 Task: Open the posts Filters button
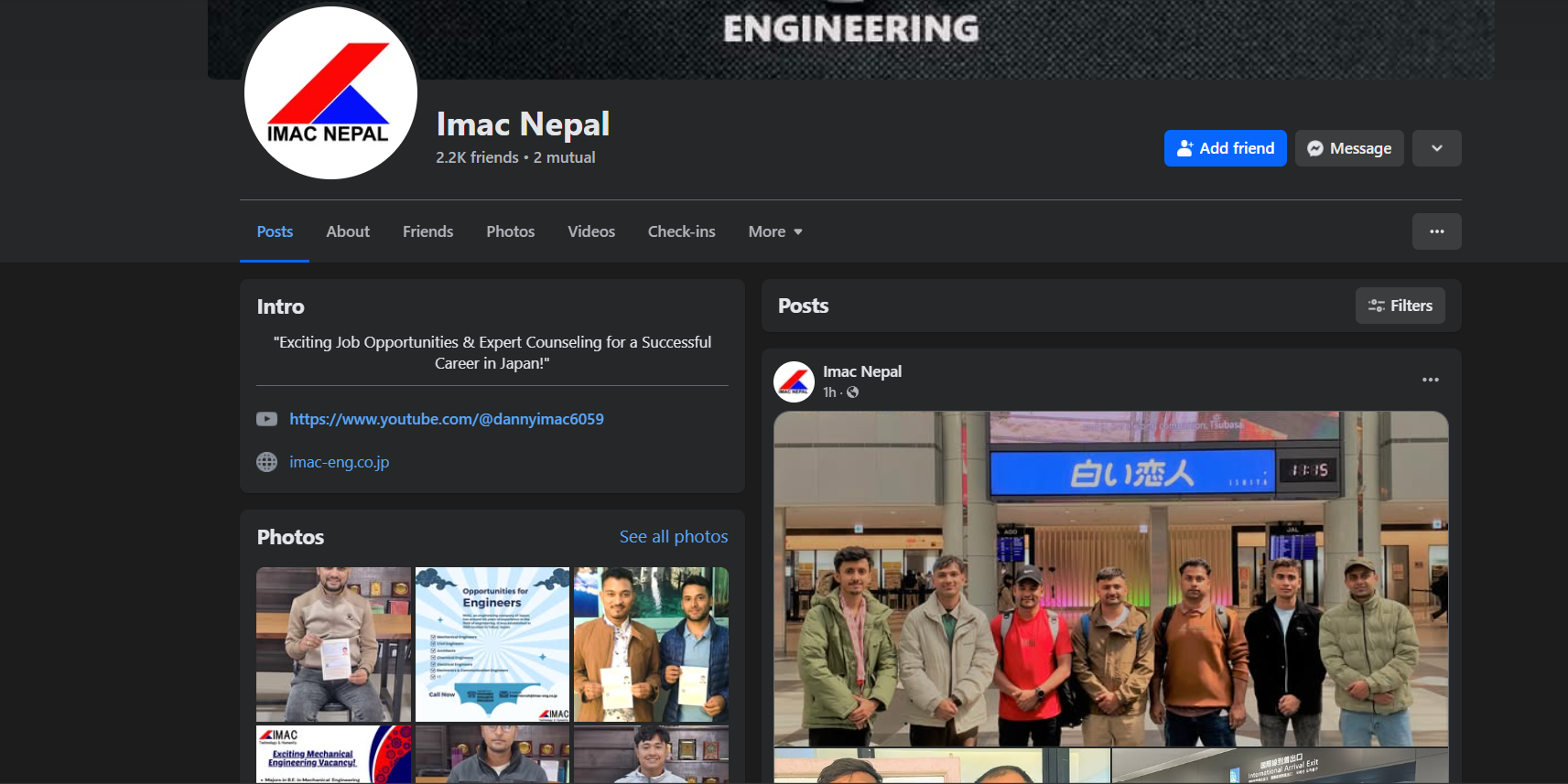coord(1400,306)
